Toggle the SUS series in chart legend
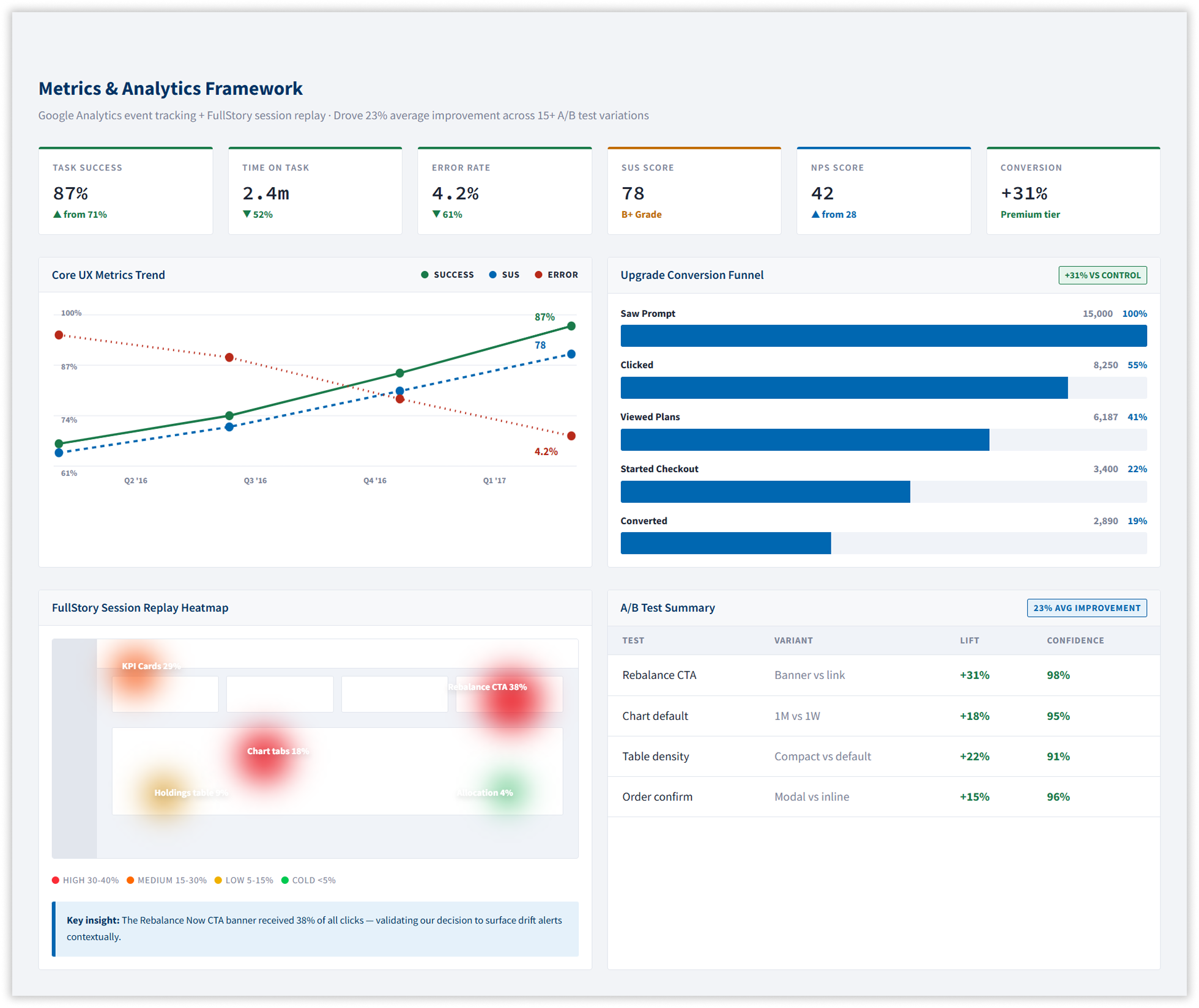Screen dimensions: 1199x1008 (504, 275)
